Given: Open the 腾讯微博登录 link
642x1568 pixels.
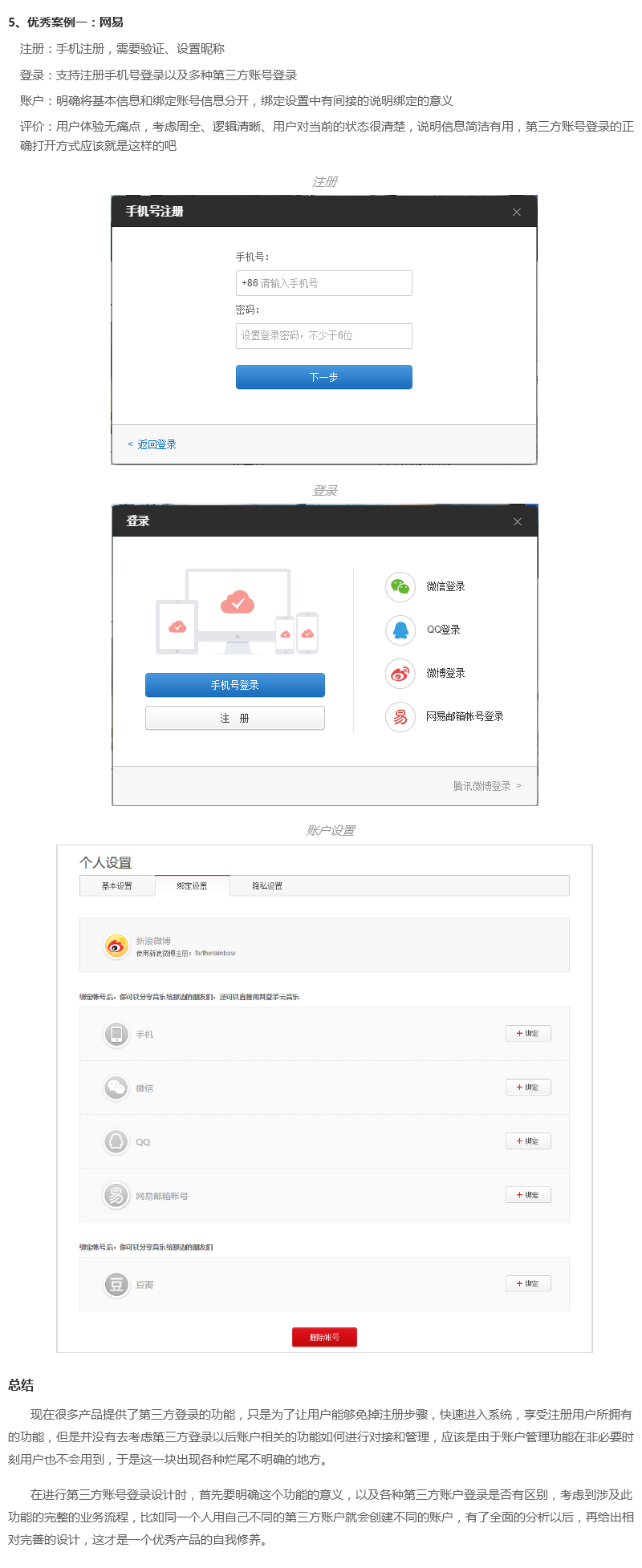Looking at the screenshot, I should (487, 786).
